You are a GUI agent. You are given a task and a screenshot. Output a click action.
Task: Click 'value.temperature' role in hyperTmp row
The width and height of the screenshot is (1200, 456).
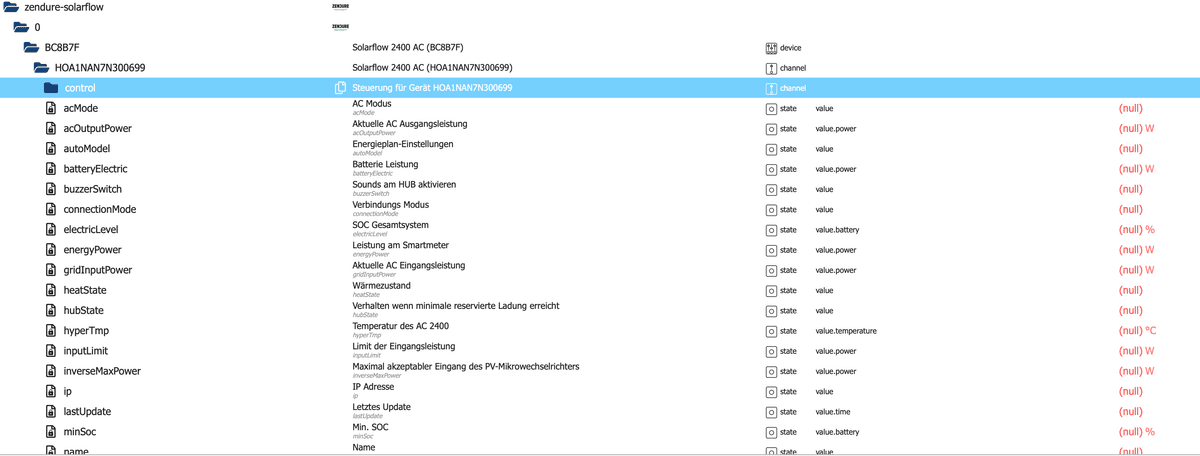tap(846, 331)
